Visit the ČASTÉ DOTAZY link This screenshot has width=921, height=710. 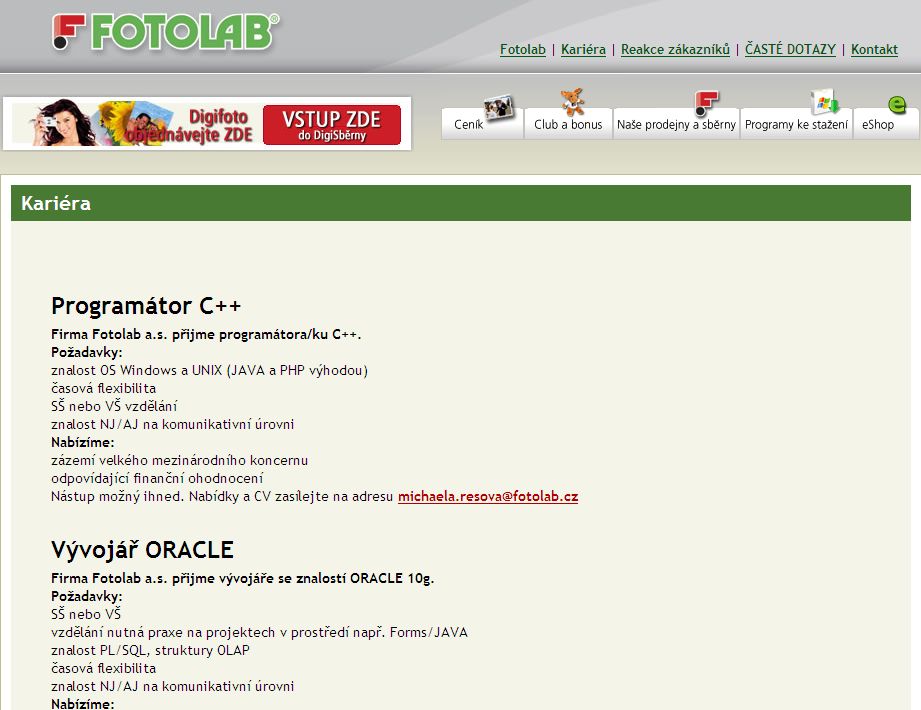tap(790, 49)
